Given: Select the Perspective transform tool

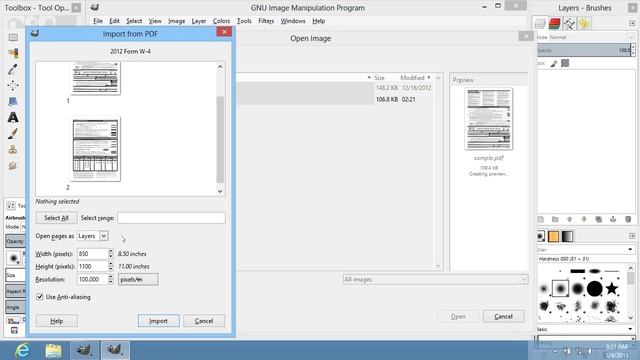Looking at the screenshot, I should [13, 102].
